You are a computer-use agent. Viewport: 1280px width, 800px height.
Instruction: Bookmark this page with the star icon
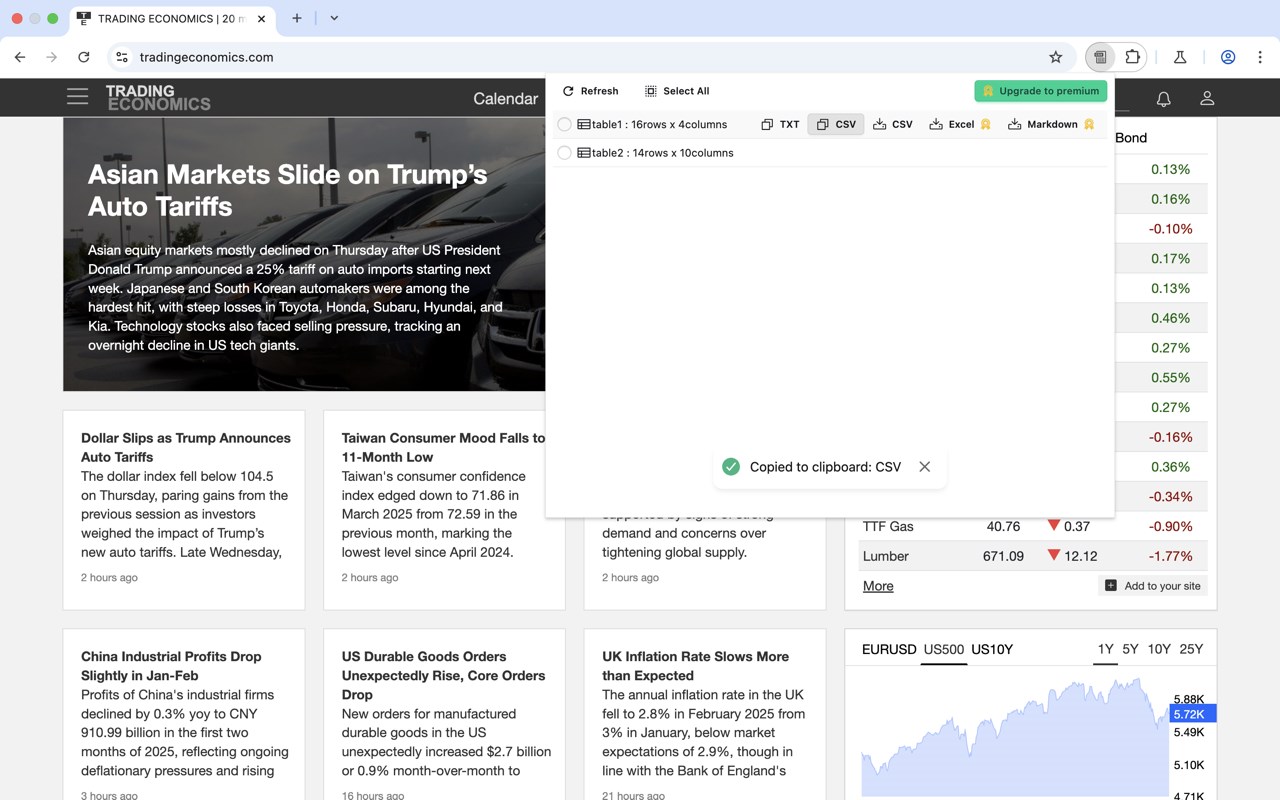click(x=1055, y=57)
